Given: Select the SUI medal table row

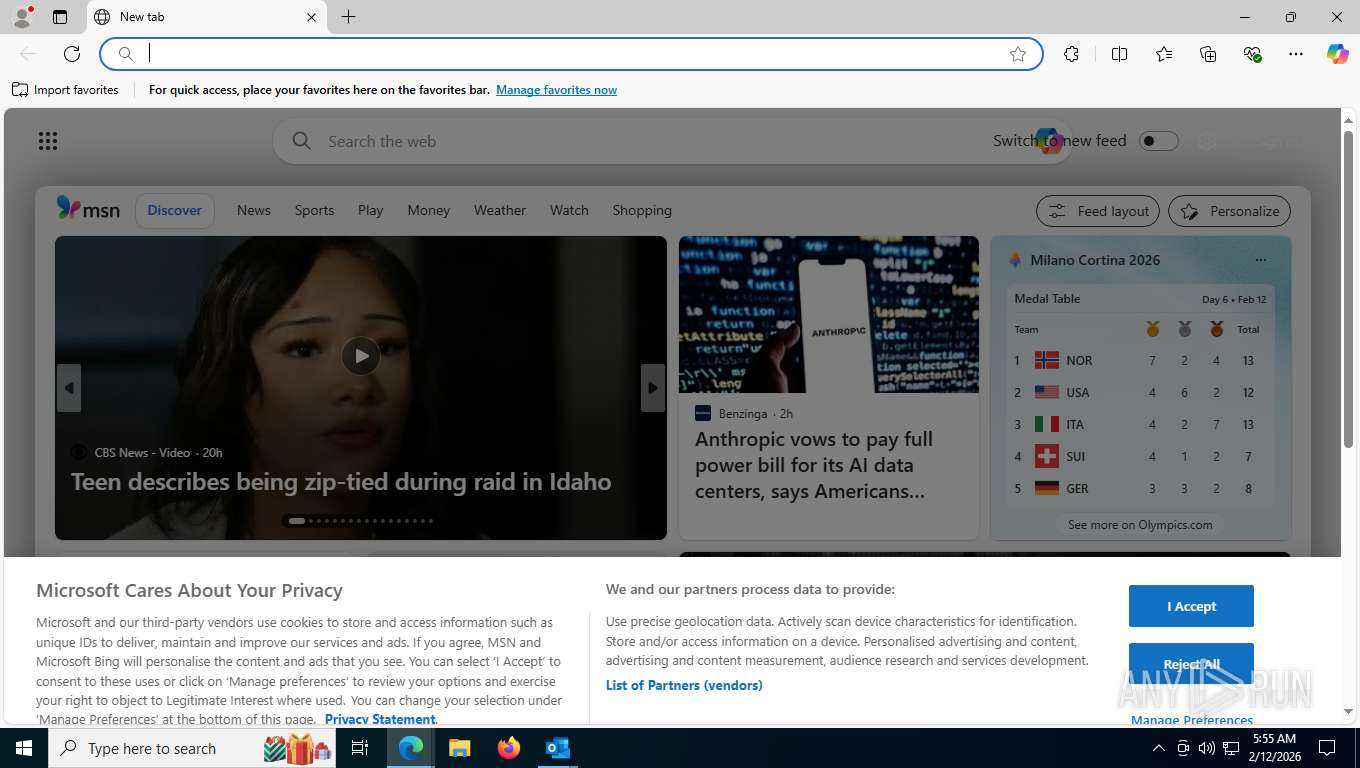Looking at the screenshot, I should (1140, 456).
